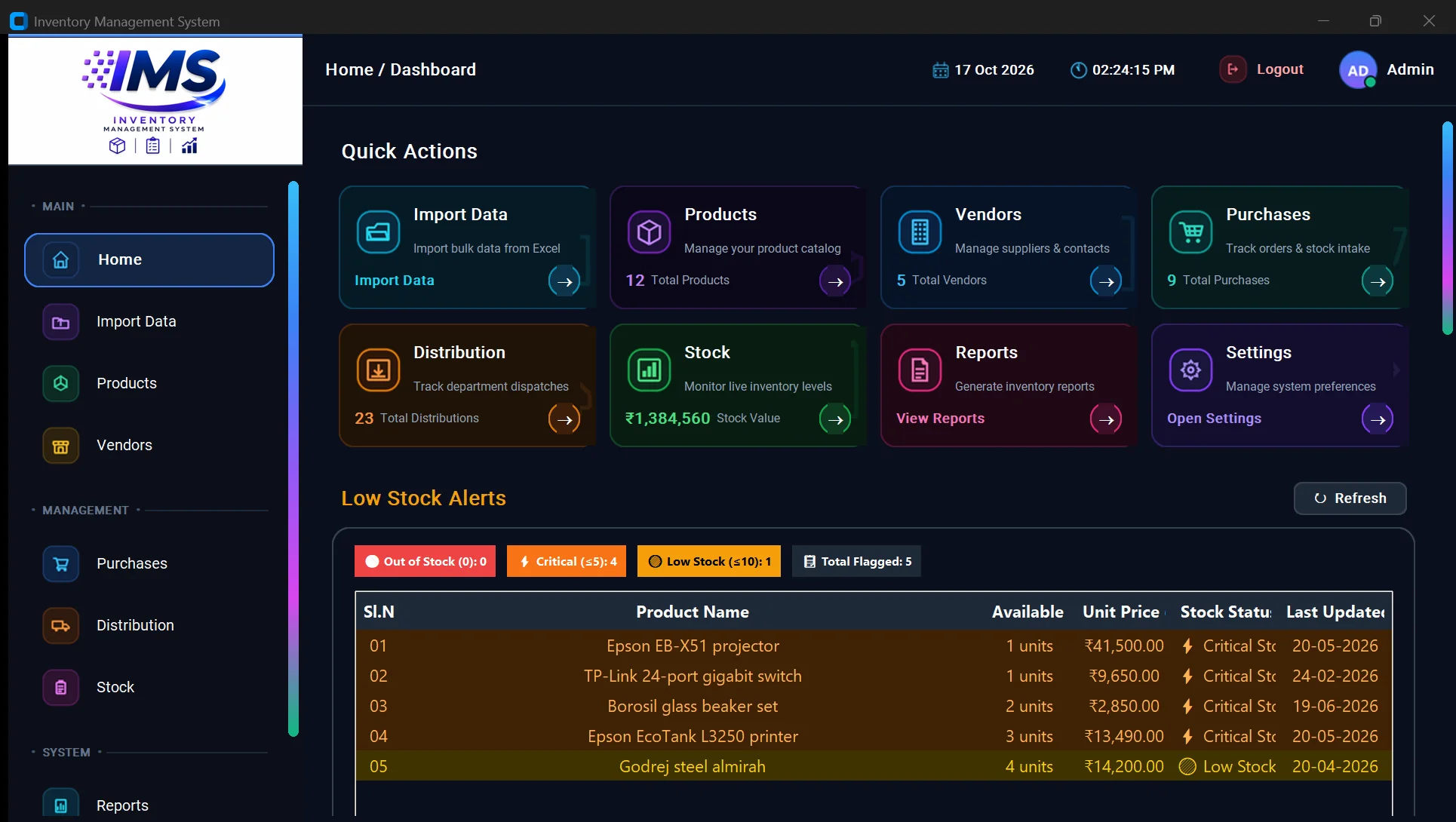Click the Distribution sidebar truck icon

tap(60, 626)
